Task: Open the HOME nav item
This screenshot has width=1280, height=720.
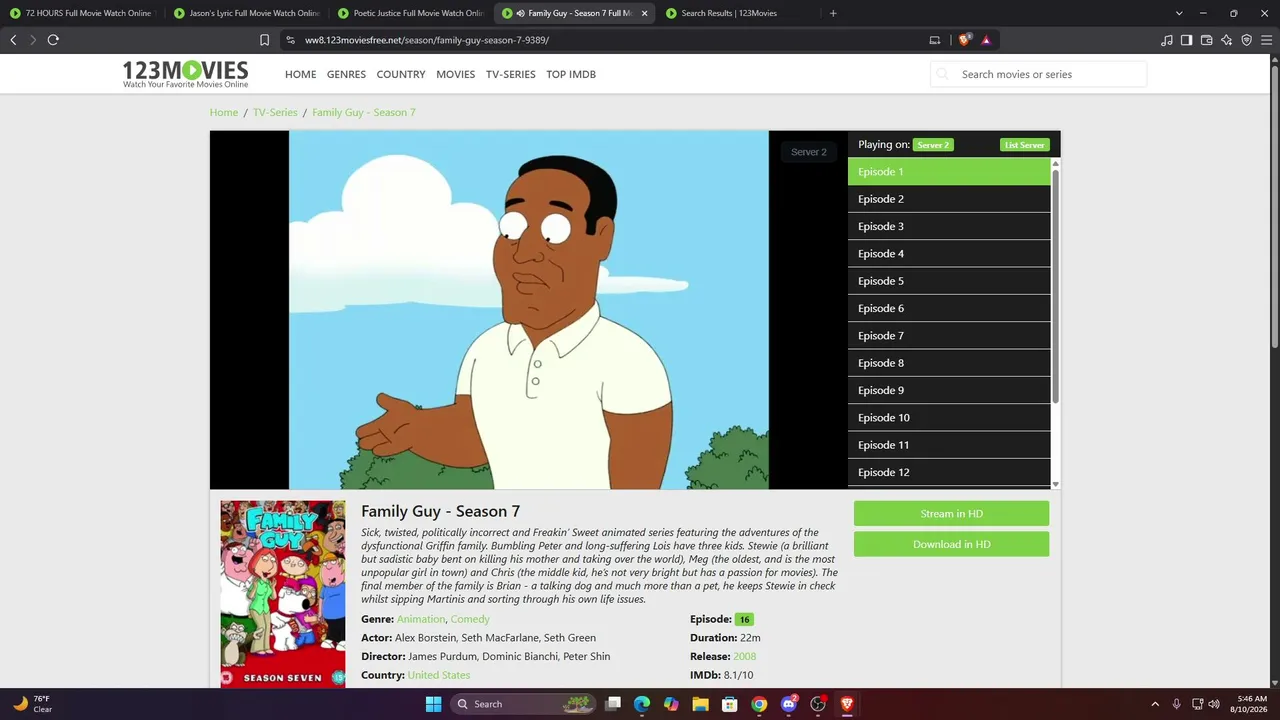Action: click(x=300, y=74)
